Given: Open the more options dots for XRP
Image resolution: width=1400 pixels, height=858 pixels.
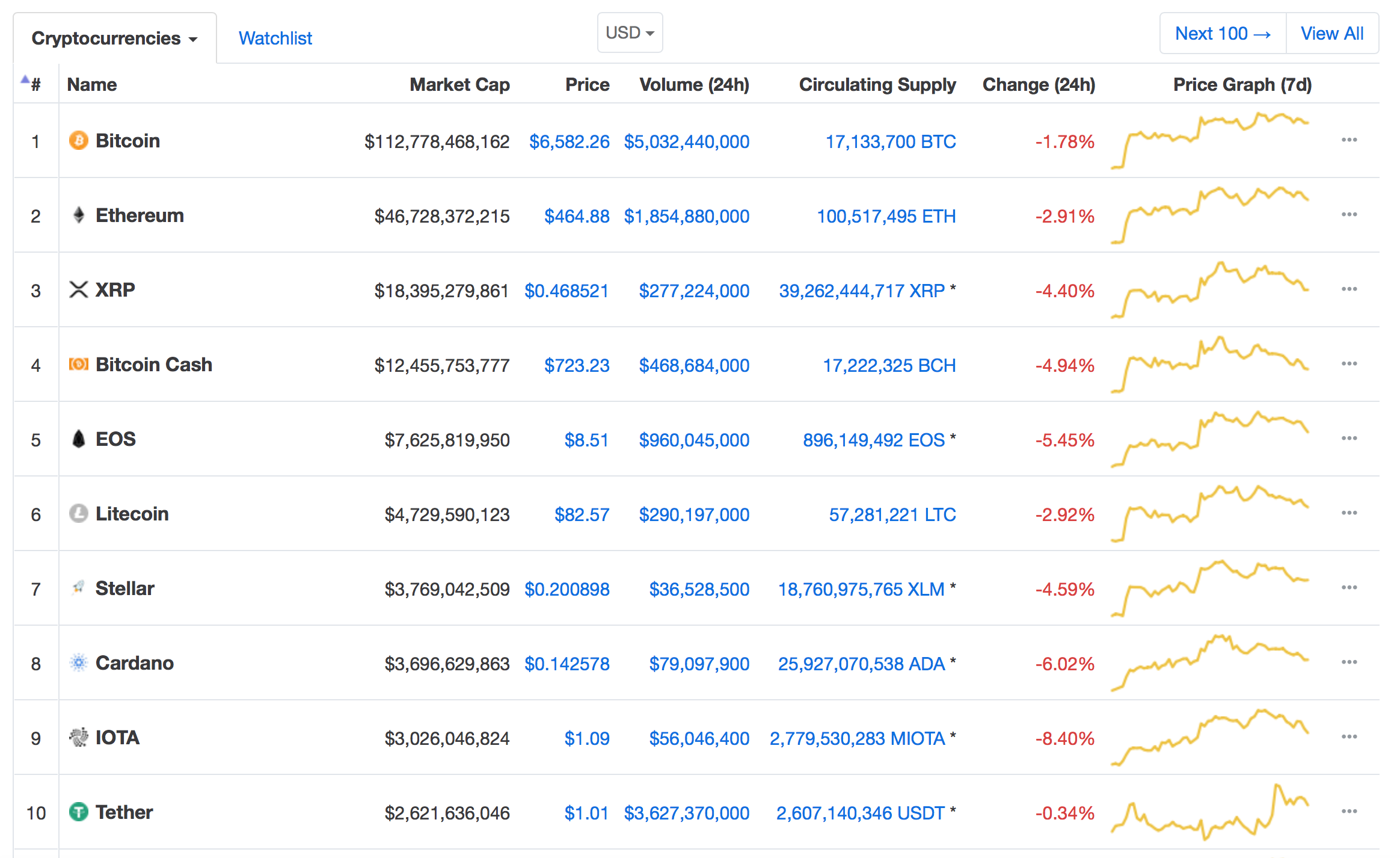Looking at the screenshot, I should (1349, 289).
